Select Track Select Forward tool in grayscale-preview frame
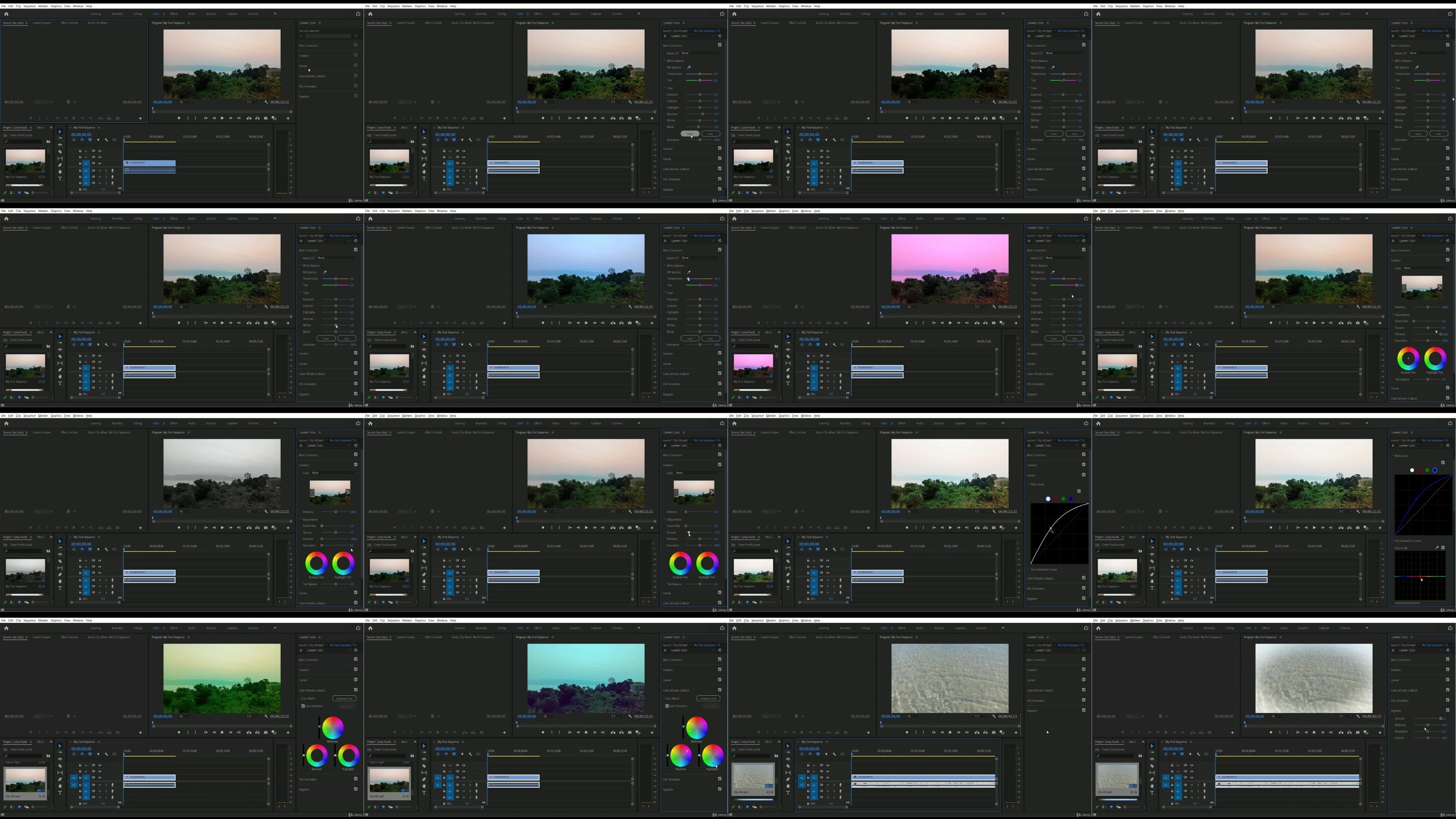 point(60,548)
